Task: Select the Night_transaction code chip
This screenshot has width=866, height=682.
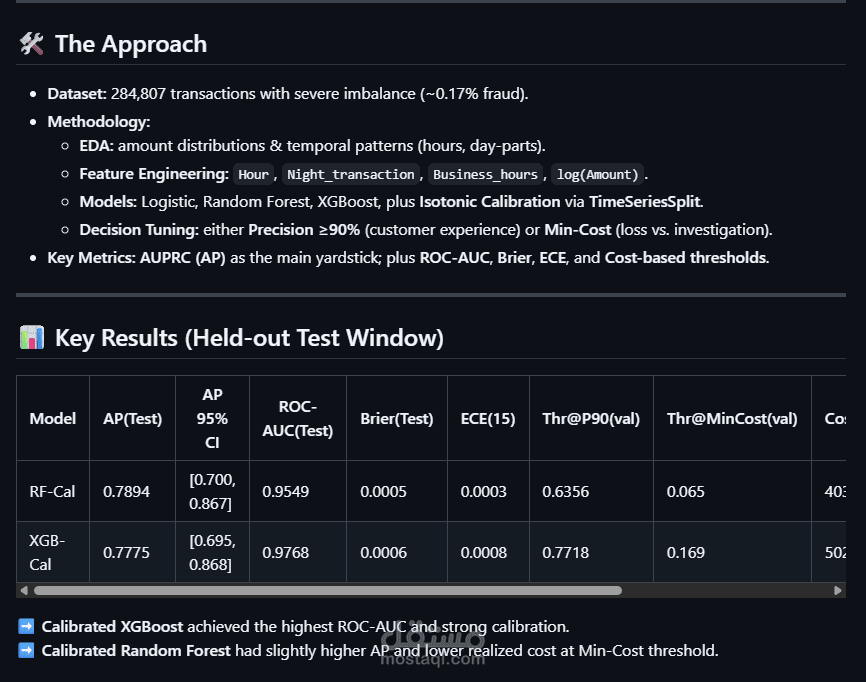Action: click(350, 174)
